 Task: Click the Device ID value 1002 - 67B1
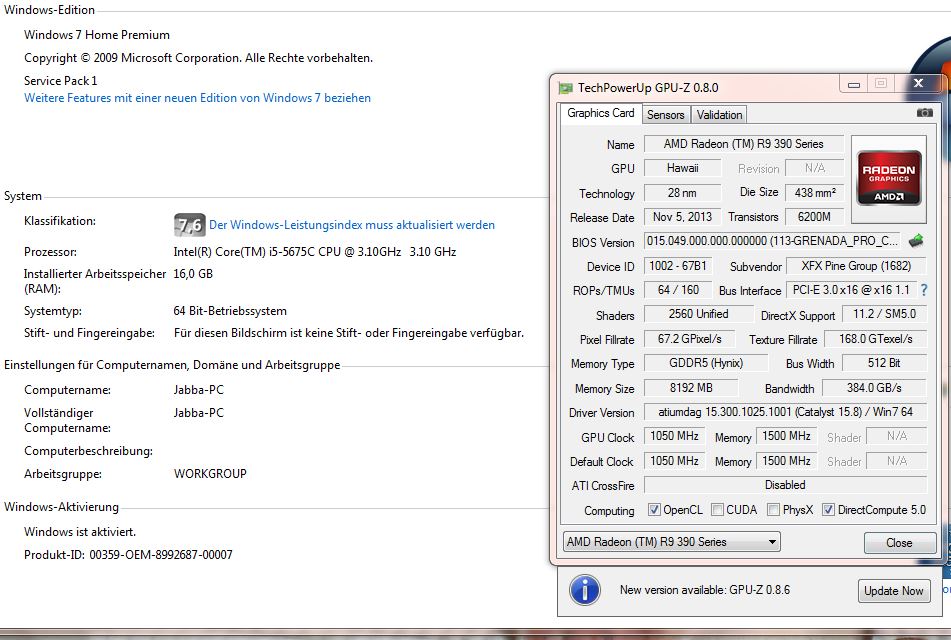pos(678,266)
